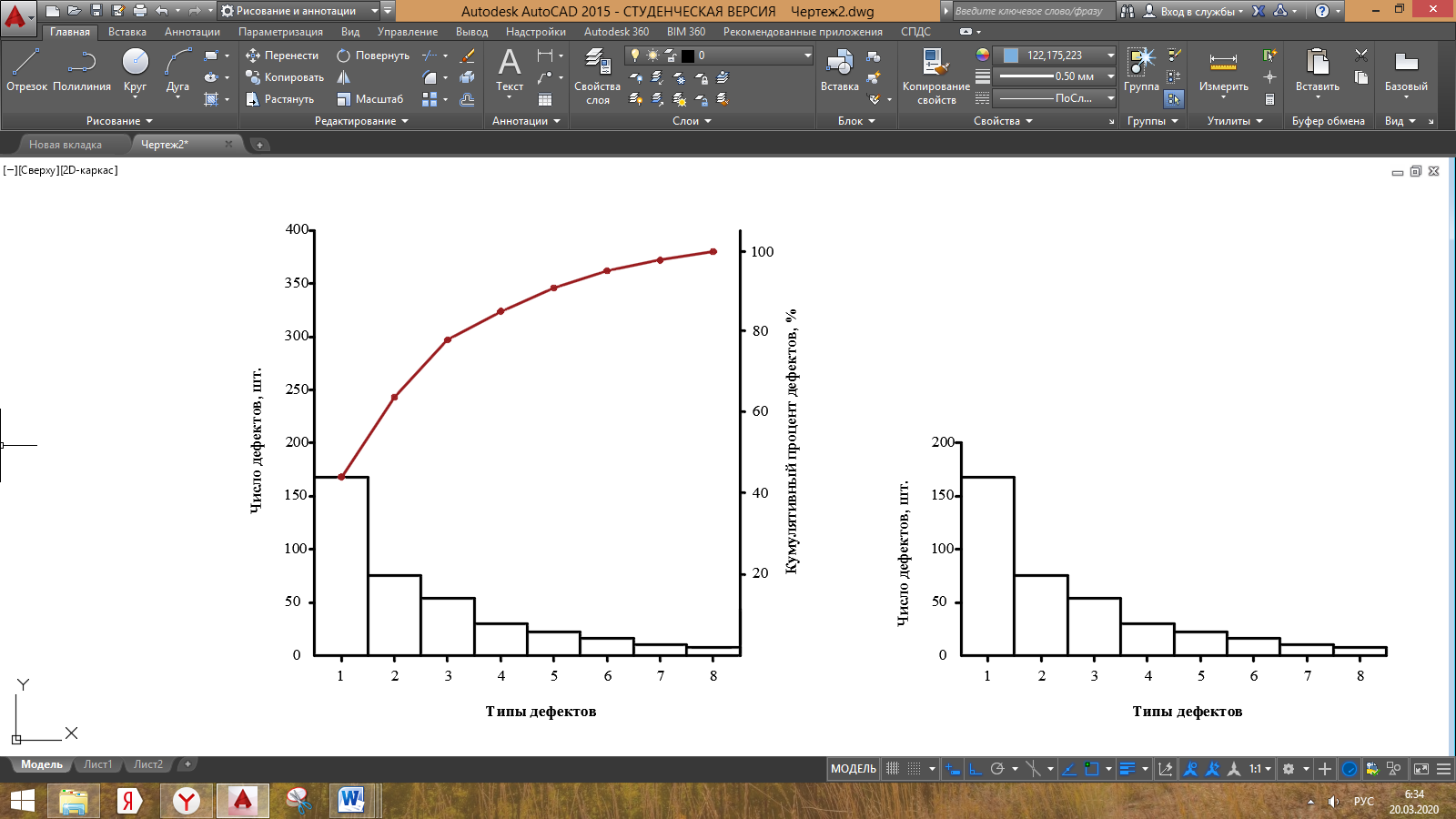Click the layer 0 black color swatch
This screenshot has height=819, width=1456.
point(688,56)
